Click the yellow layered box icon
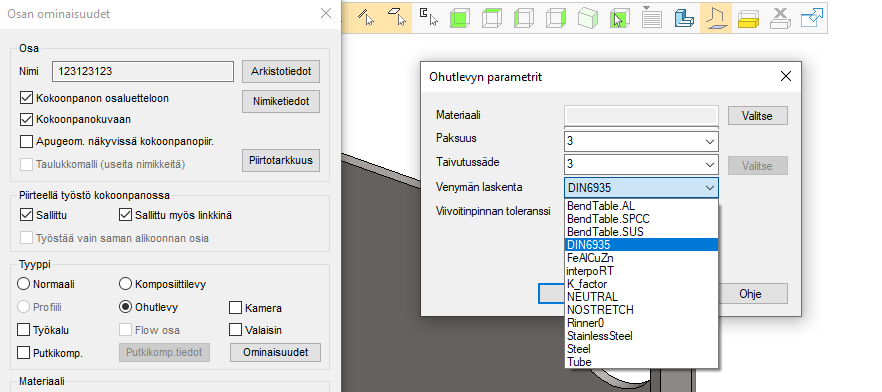Image resolution: width=882 pixels, height=392 pixels. click(748, 19)
